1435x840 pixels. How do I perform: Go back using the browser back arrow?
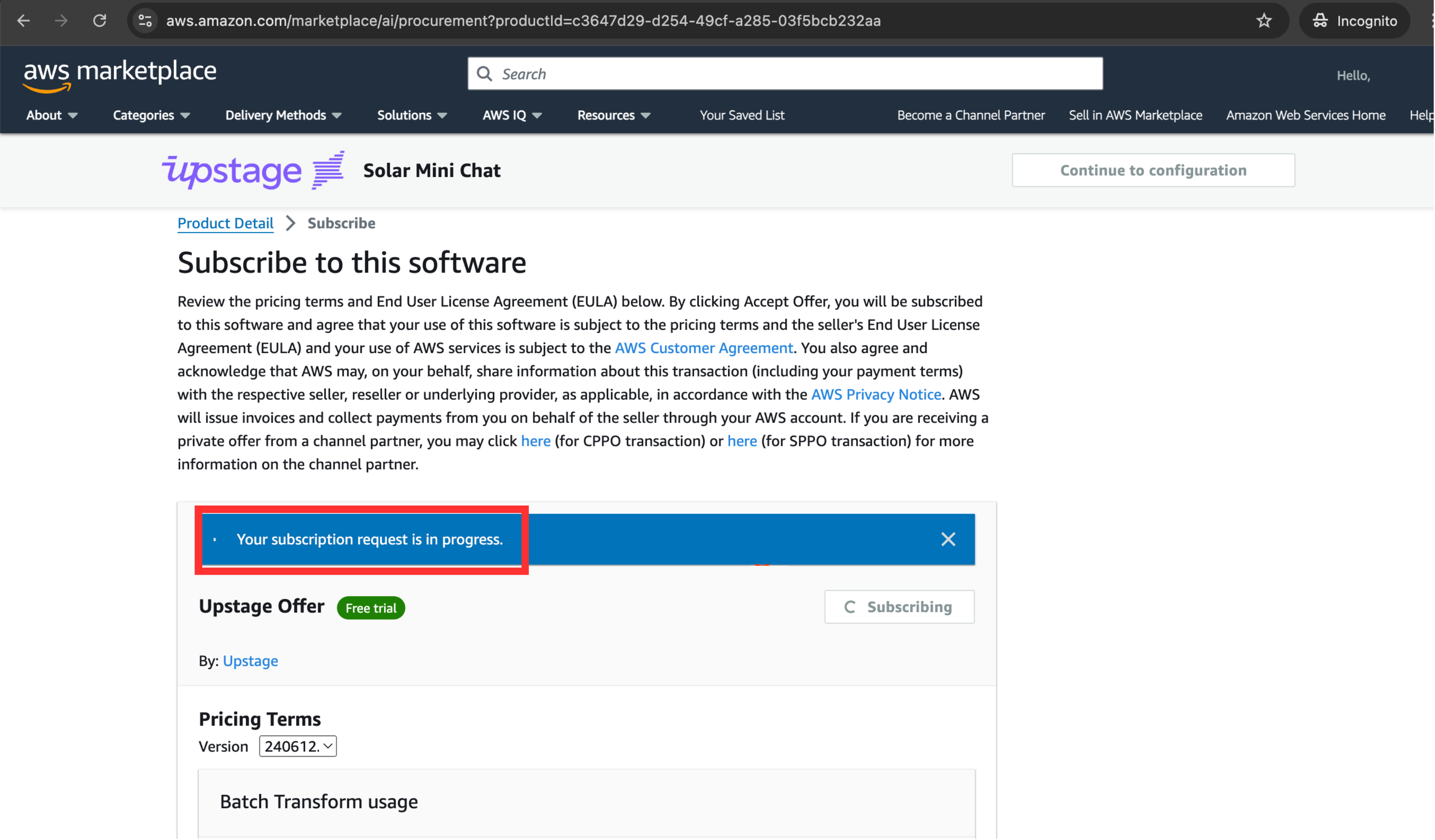point(23,21)
